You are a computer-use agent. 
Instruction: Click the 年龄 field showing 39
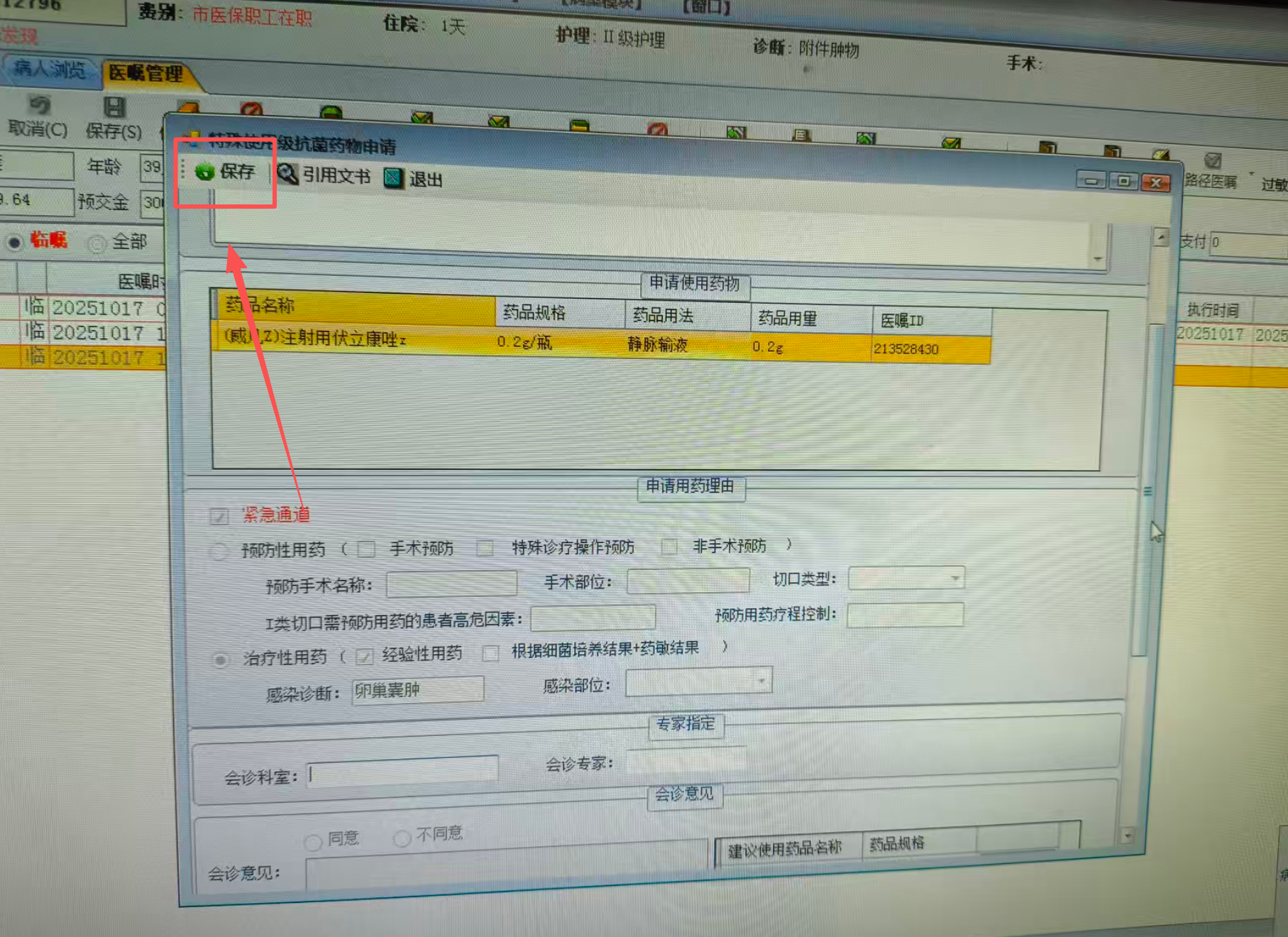pos(152,167)
